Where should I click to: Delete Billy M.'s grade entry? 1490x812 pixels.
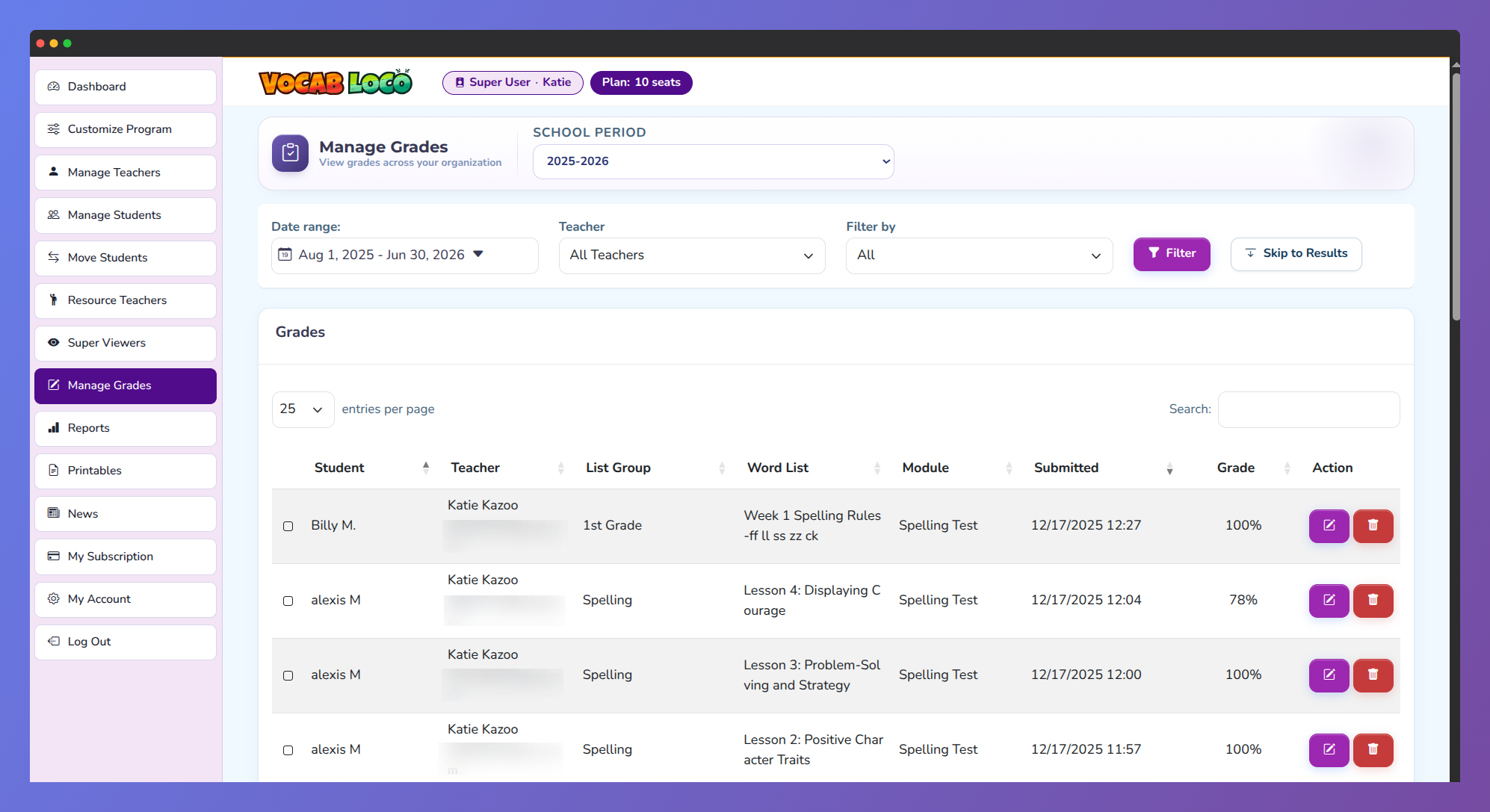(x=1373, y=526)
